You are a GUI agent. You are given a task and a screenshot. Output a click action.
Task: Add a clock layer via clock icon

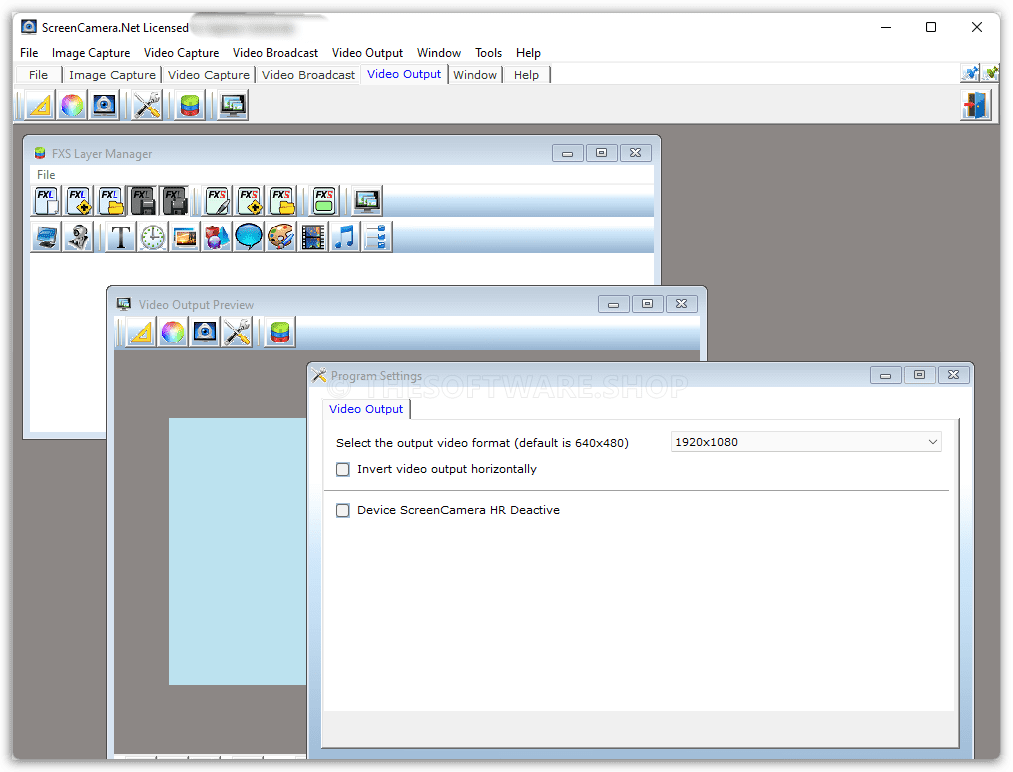click(152, 237)
